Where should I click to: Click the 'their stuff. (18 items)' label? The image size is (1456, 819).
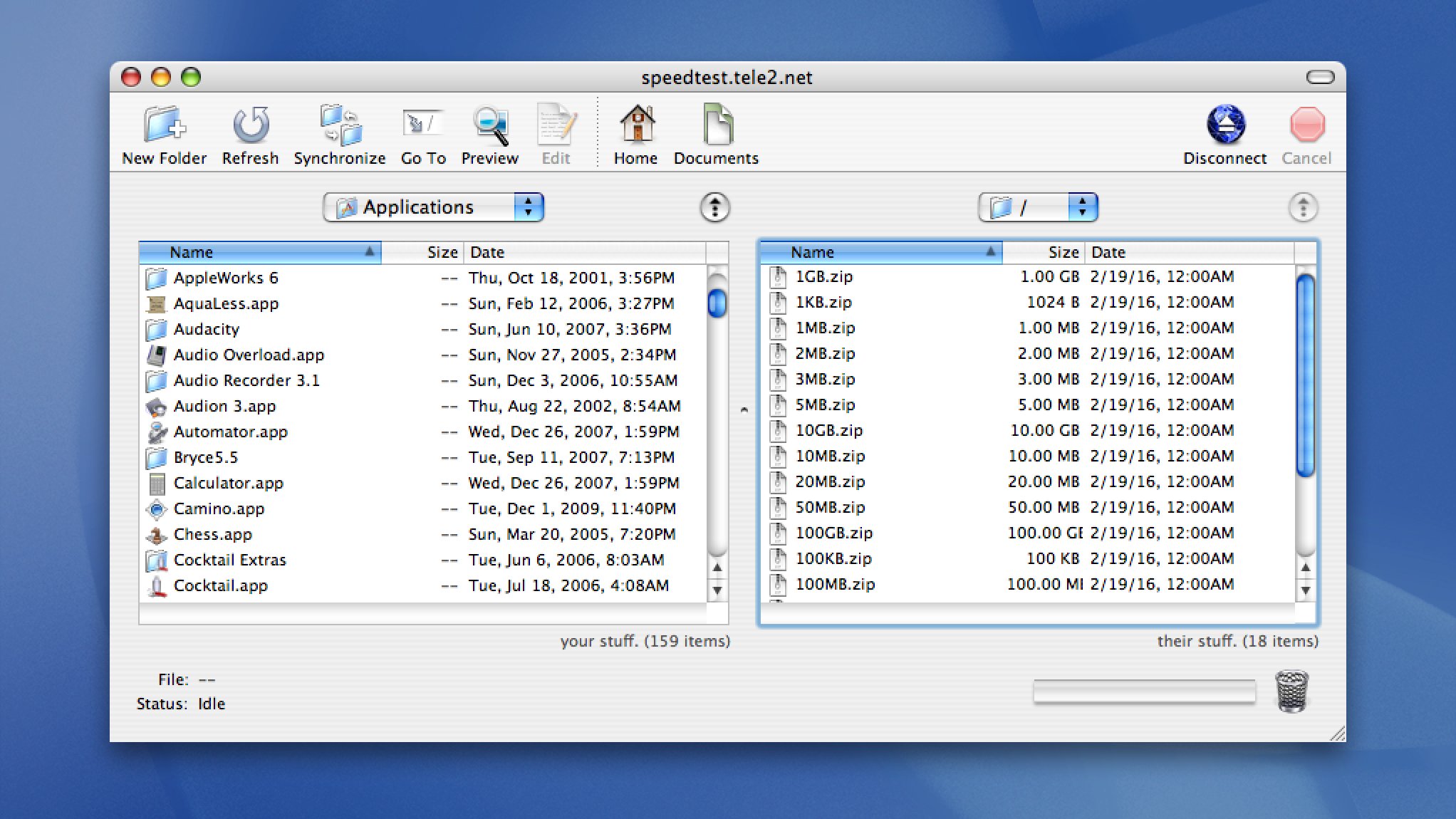(x=1238, y=641)
